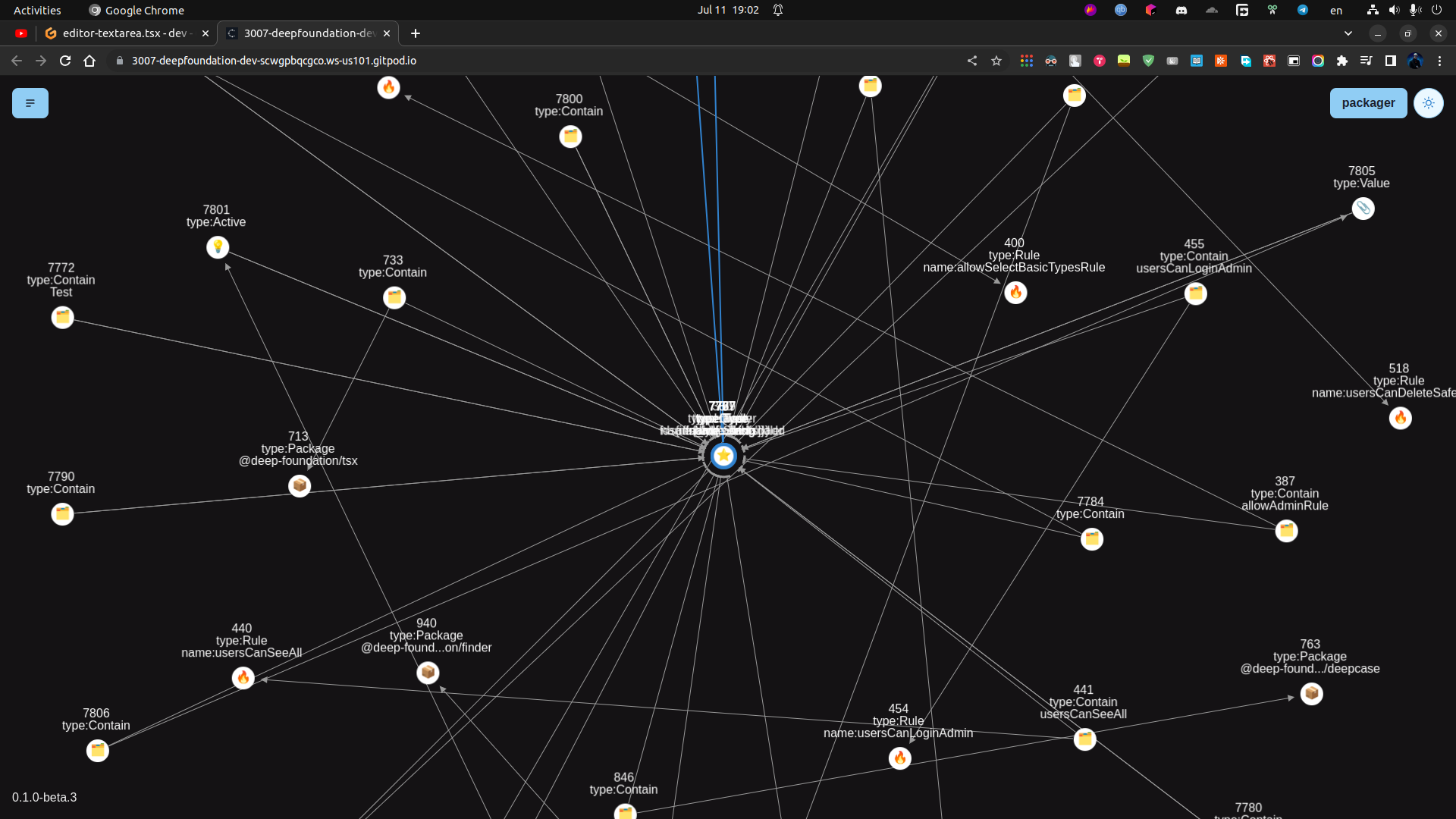This screenshot has width=1456, height=819.
Task: Select the fire icon on rule node 400
Action: click(1016, 292)
